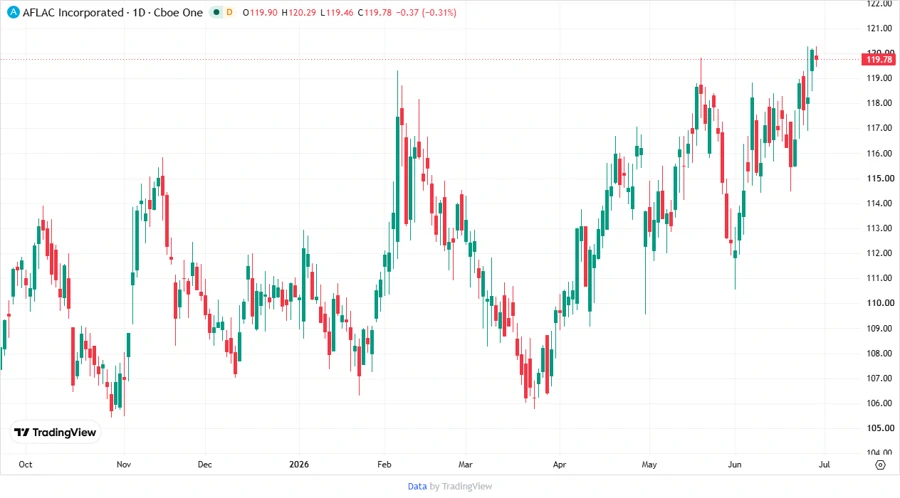900x498 pixels.
Task: Click the 118.00 price axis value
Action: tap(880, 103)
